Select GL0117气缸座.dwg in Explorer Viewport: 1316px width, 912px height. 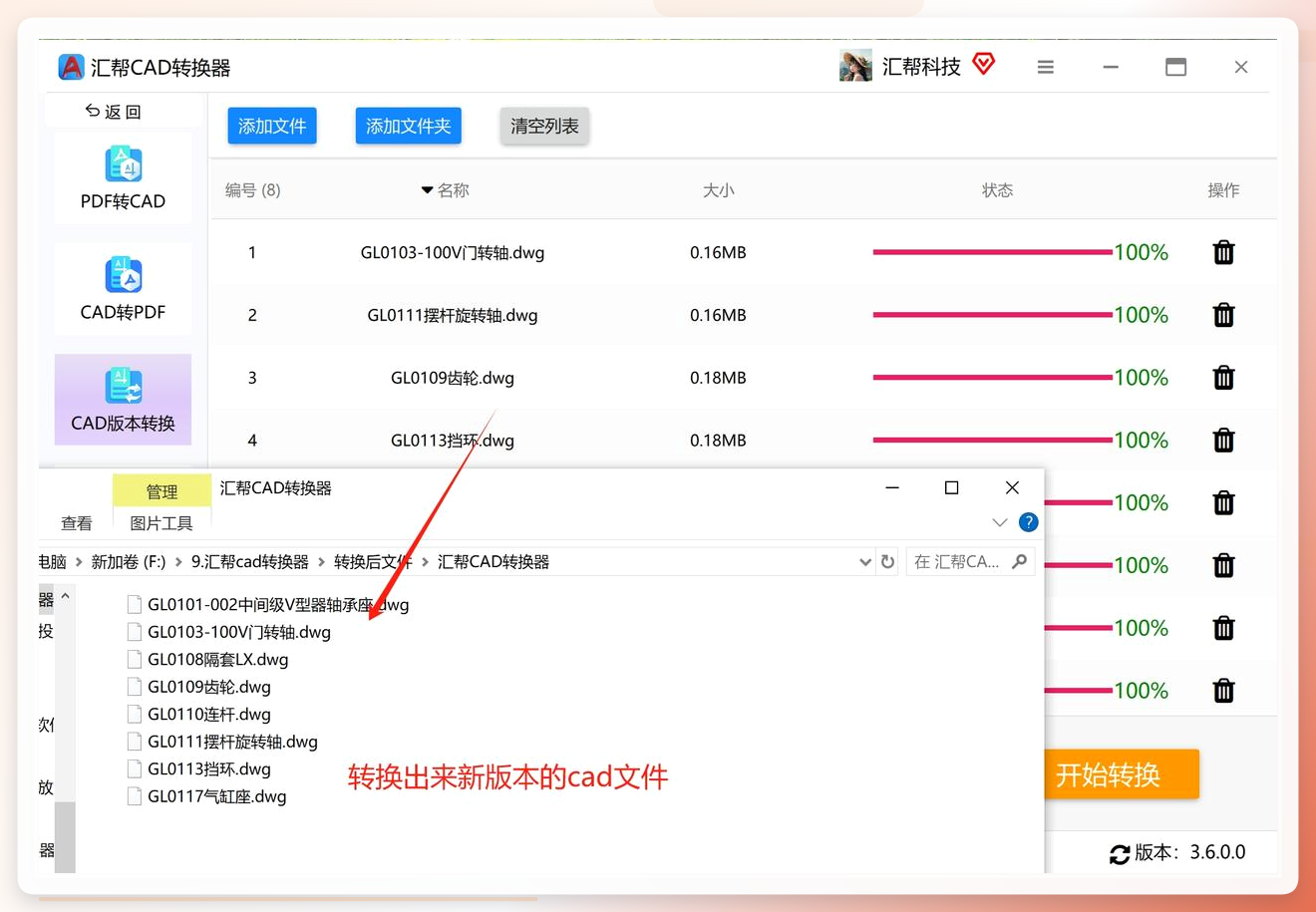coord(217,796)
